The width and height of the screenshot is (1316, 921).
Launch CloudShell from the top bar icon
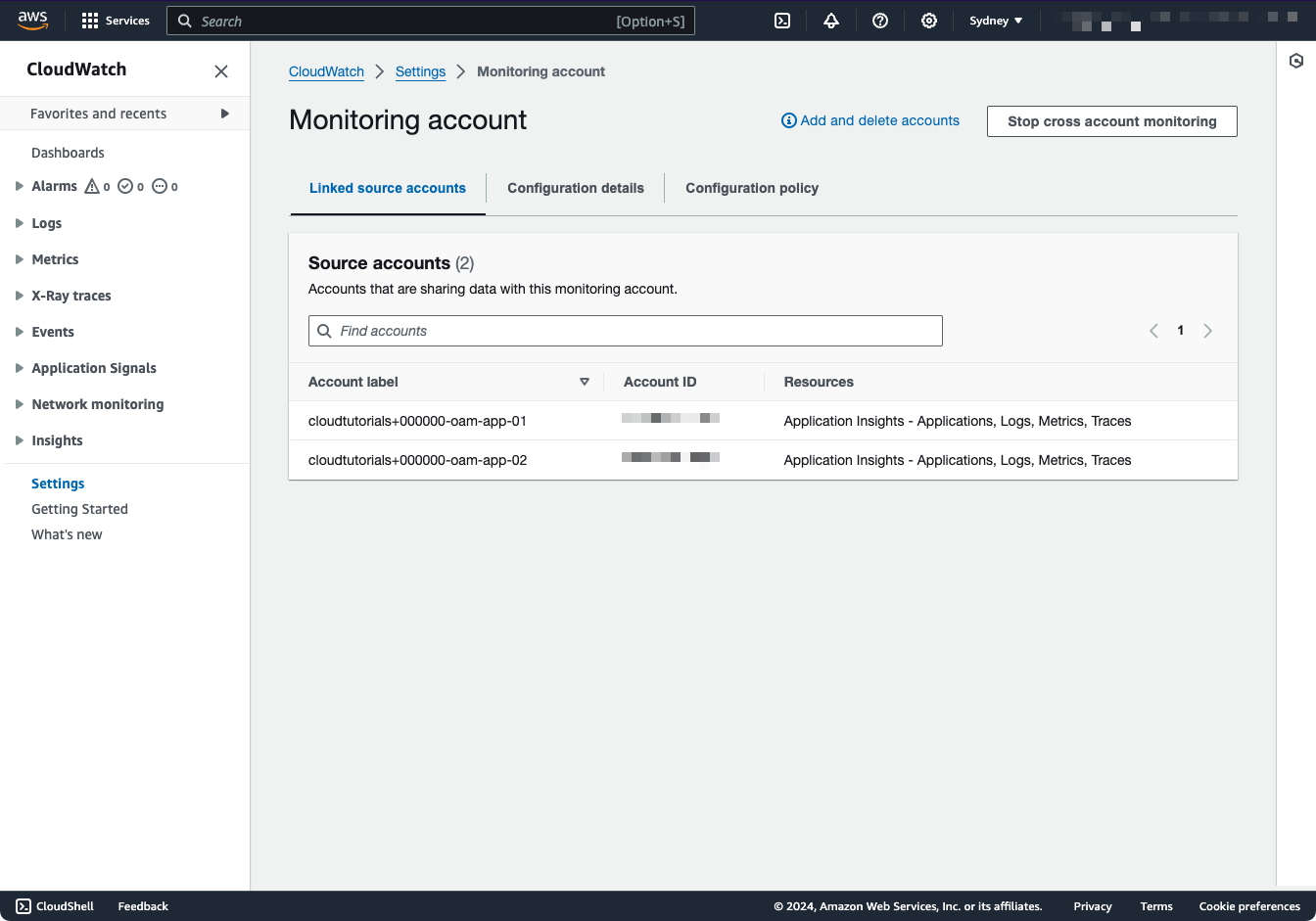782,21
